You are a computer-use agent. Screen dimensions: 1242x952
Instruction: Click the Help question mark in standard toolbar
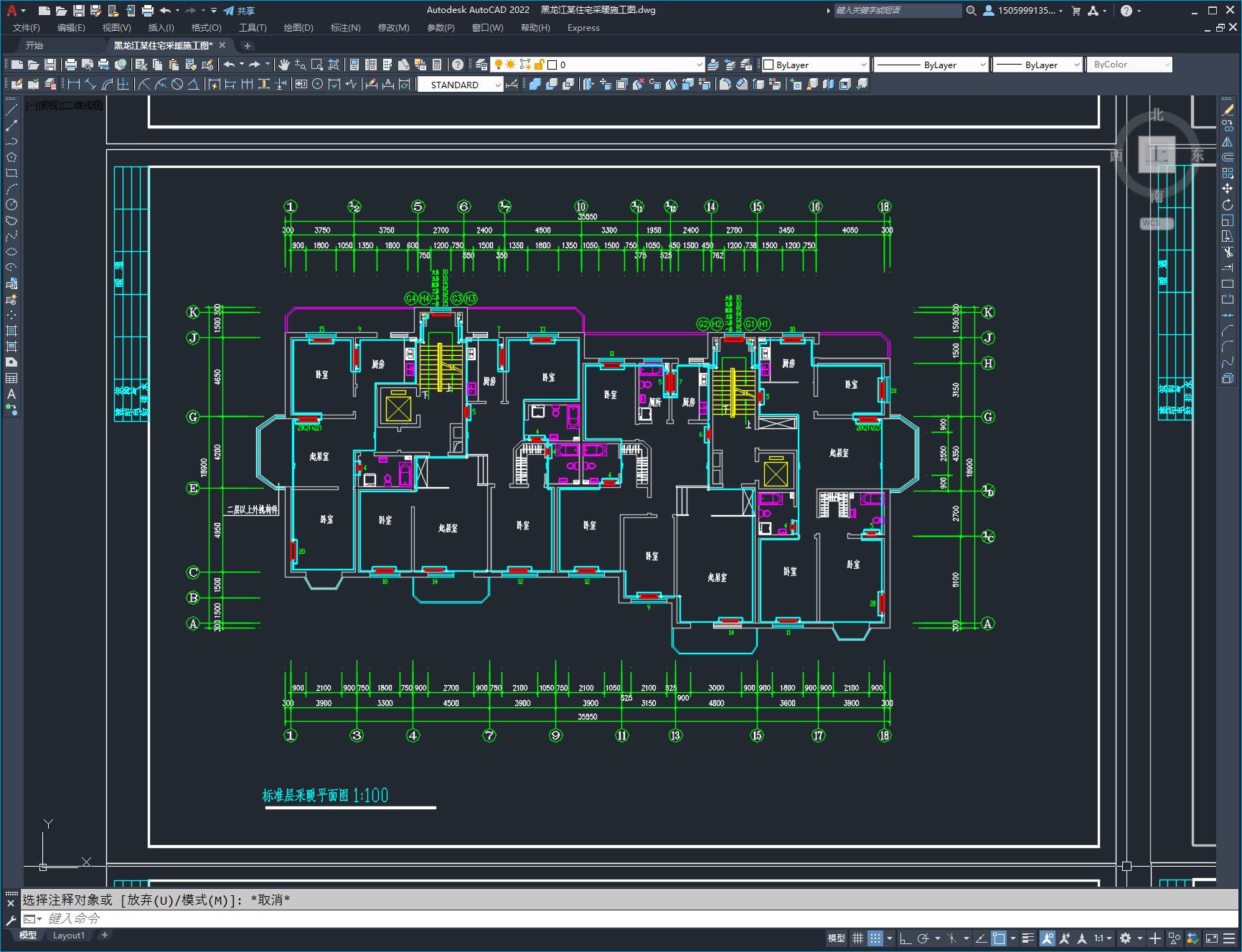(458, 65)
